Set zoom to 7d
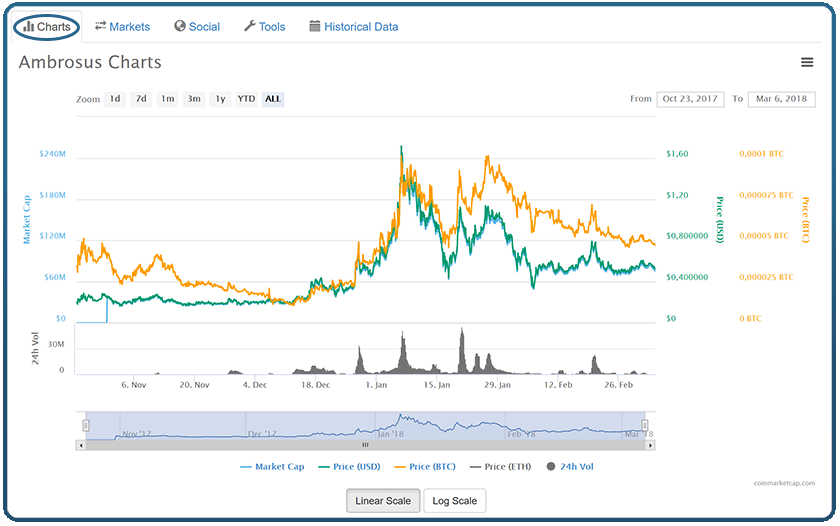Image resolution: width=840 pixels, height=526 pixels. click(141, 99)
